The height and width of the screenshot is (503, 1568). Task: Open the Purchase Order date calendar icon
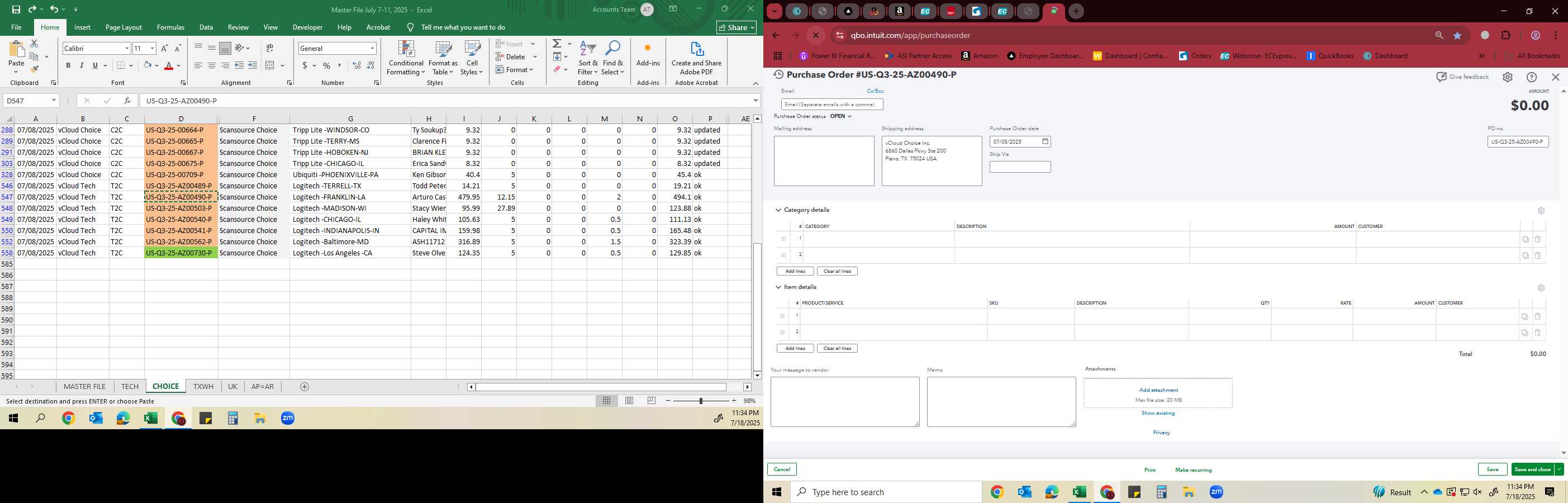click(x=1045, y=142)
